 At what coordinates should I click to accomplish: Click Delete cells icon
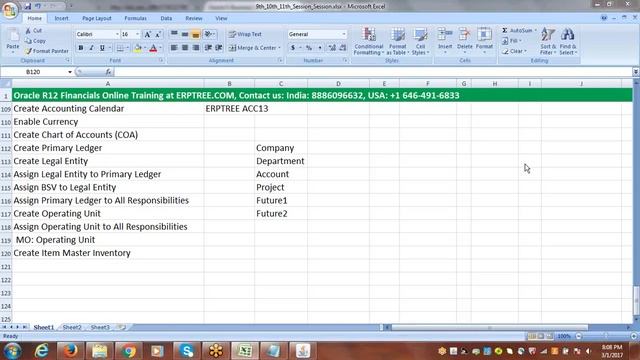coord(464,34)
